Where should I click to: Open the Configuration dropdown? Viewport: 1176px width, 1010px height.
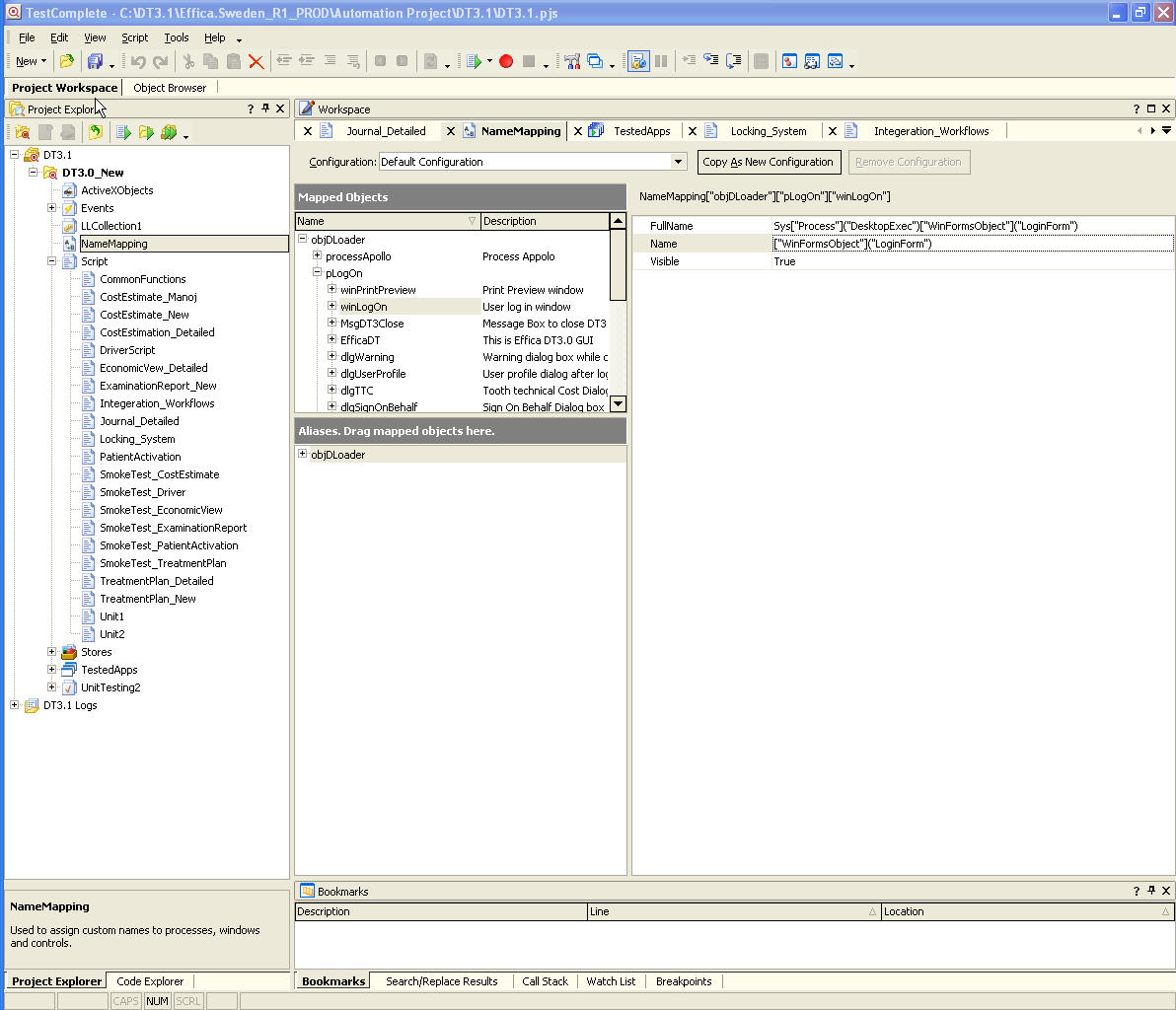tap(678, 162)
